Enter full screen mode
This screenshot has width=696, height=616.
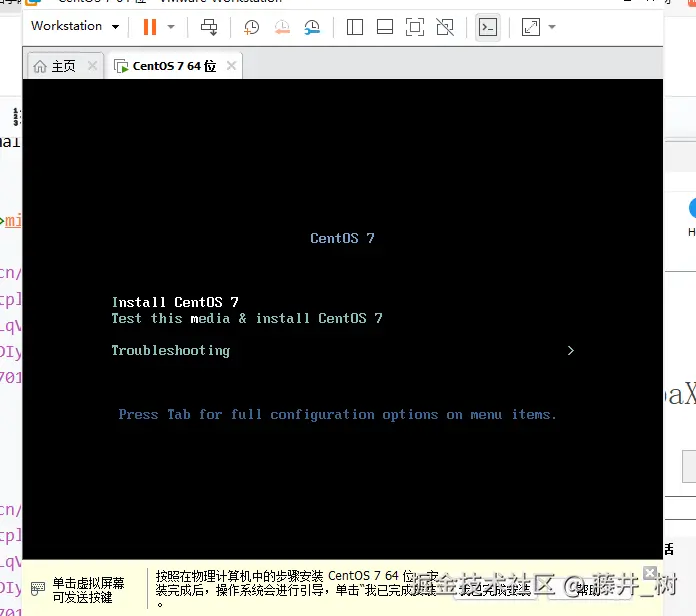tap(415, 27)
